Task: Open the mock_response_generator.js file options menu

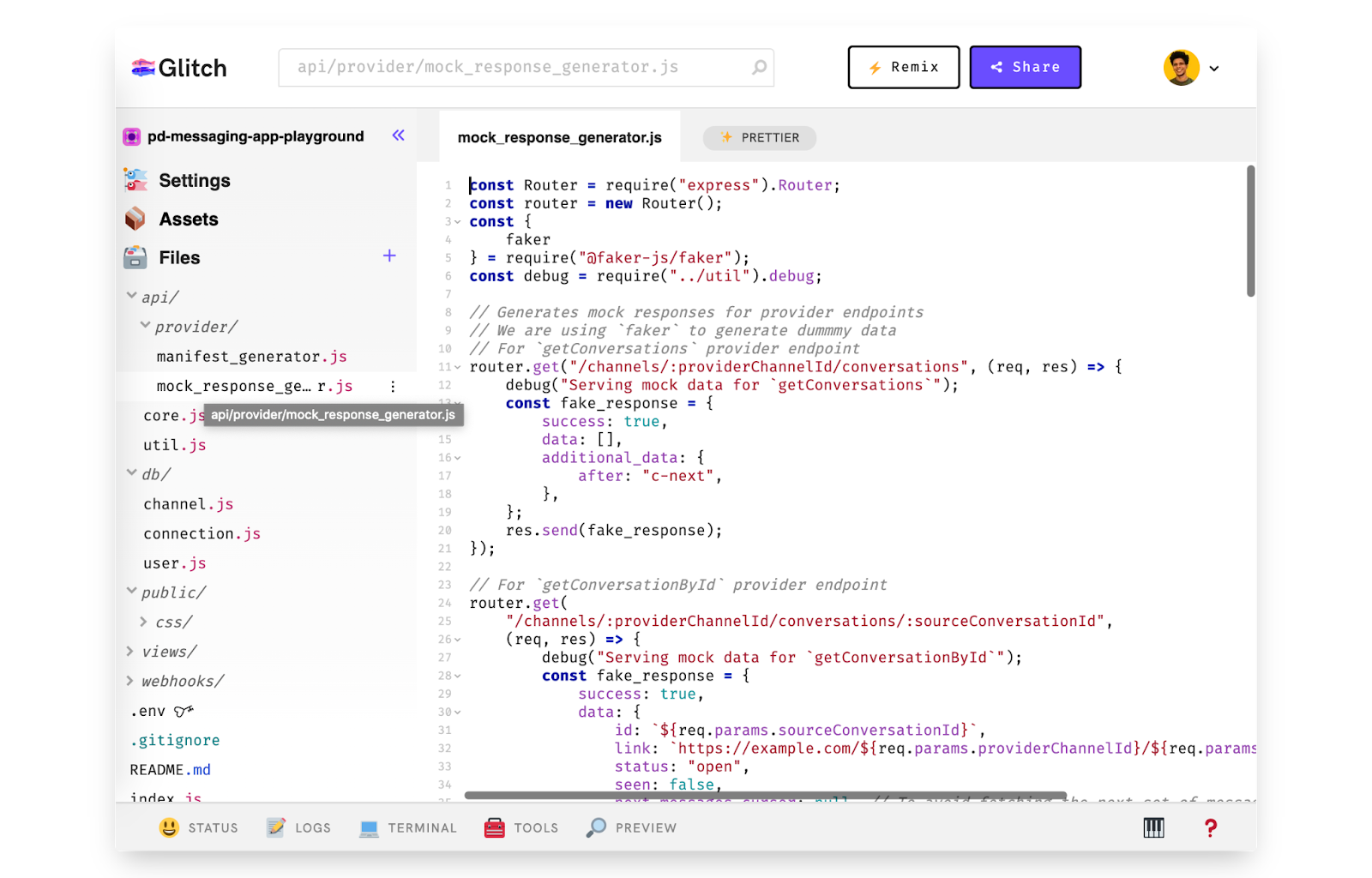Action: [393, 386]
